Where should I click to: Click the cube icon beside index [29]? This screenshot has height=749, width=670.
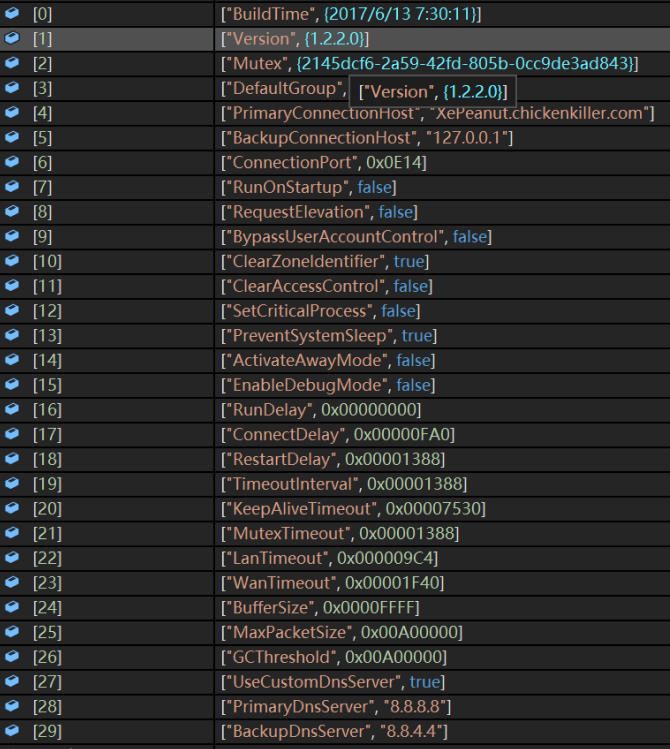point(12,731)
